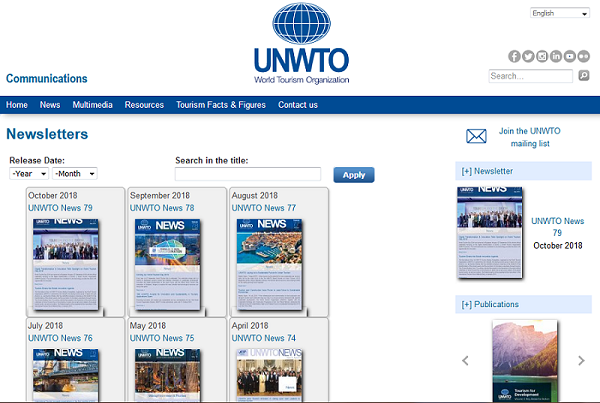Open the Multimedia menu item
Screen dimensions: 600x403
93,105
